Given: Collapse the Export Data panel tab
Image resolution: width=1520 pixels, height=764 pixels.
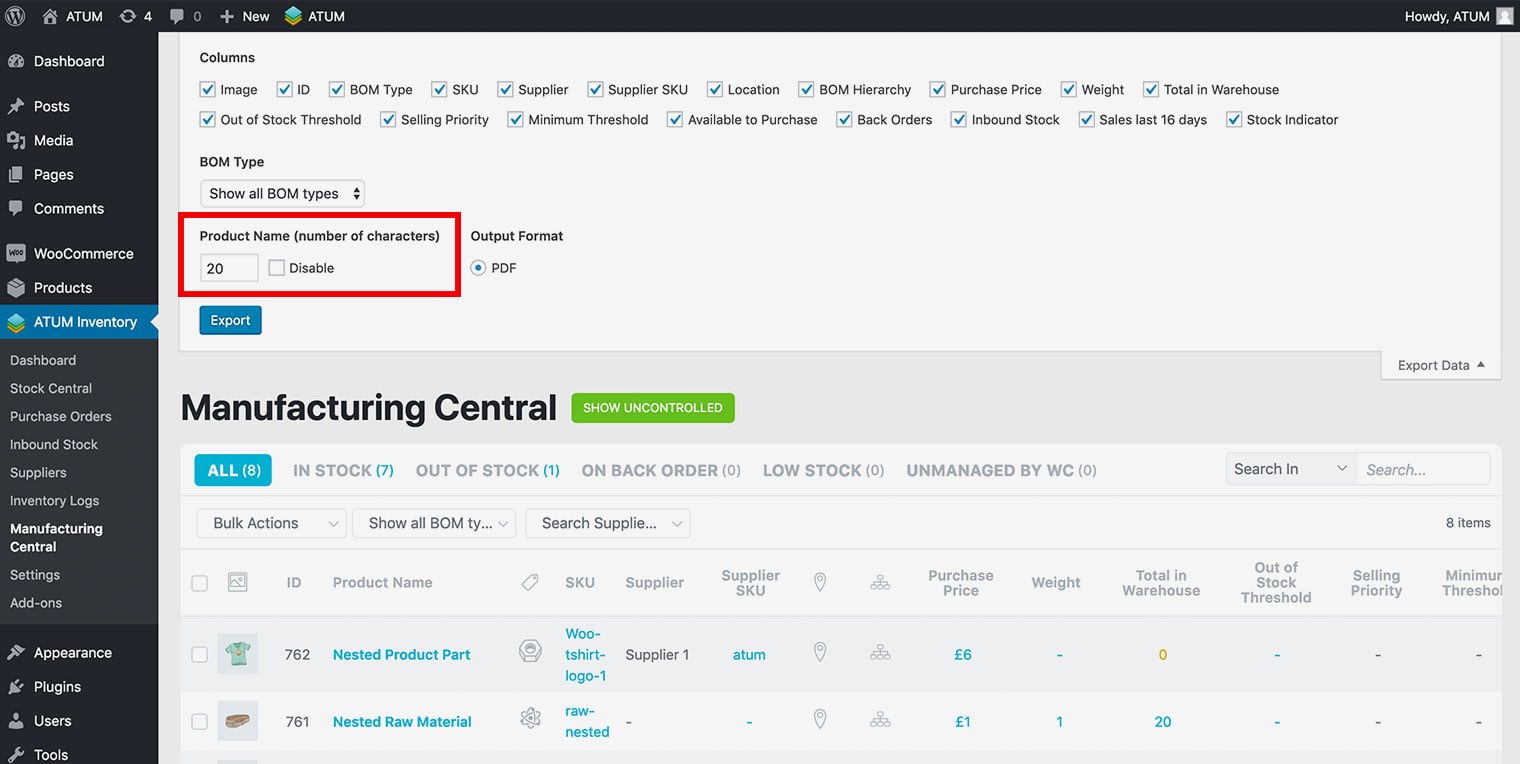Looking at the screenshot, I should coord(1440,365).
